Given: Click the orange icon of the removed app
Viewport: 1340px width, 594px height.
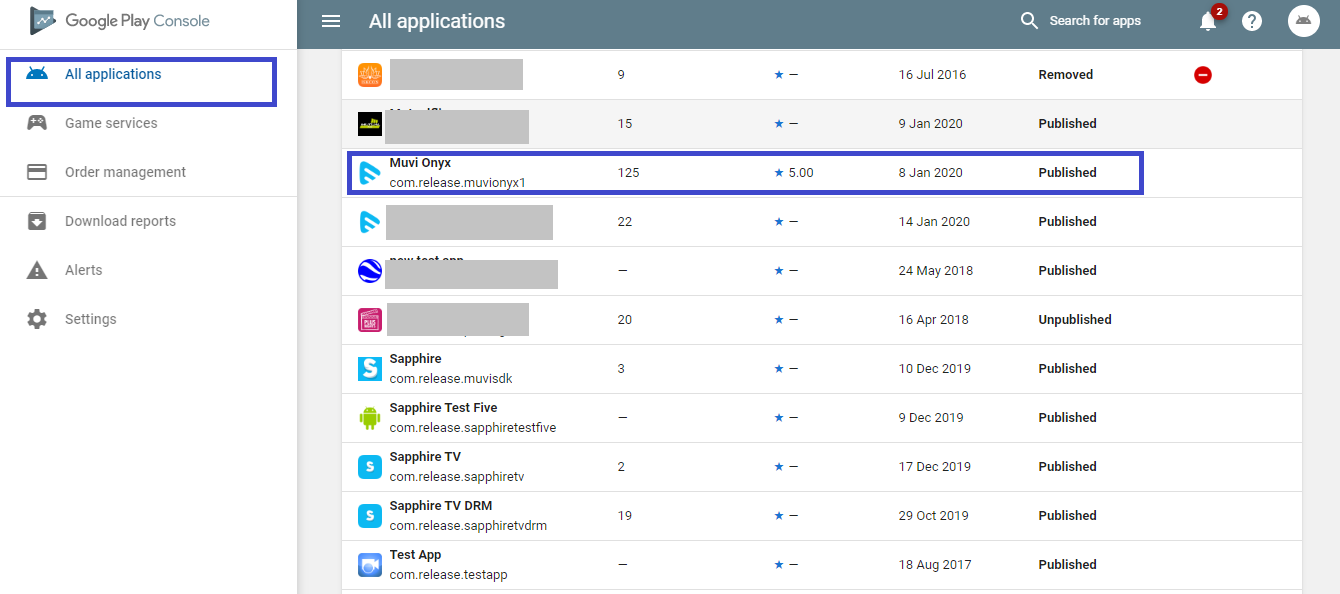Looking at the screenshot, I should (370, 75).
